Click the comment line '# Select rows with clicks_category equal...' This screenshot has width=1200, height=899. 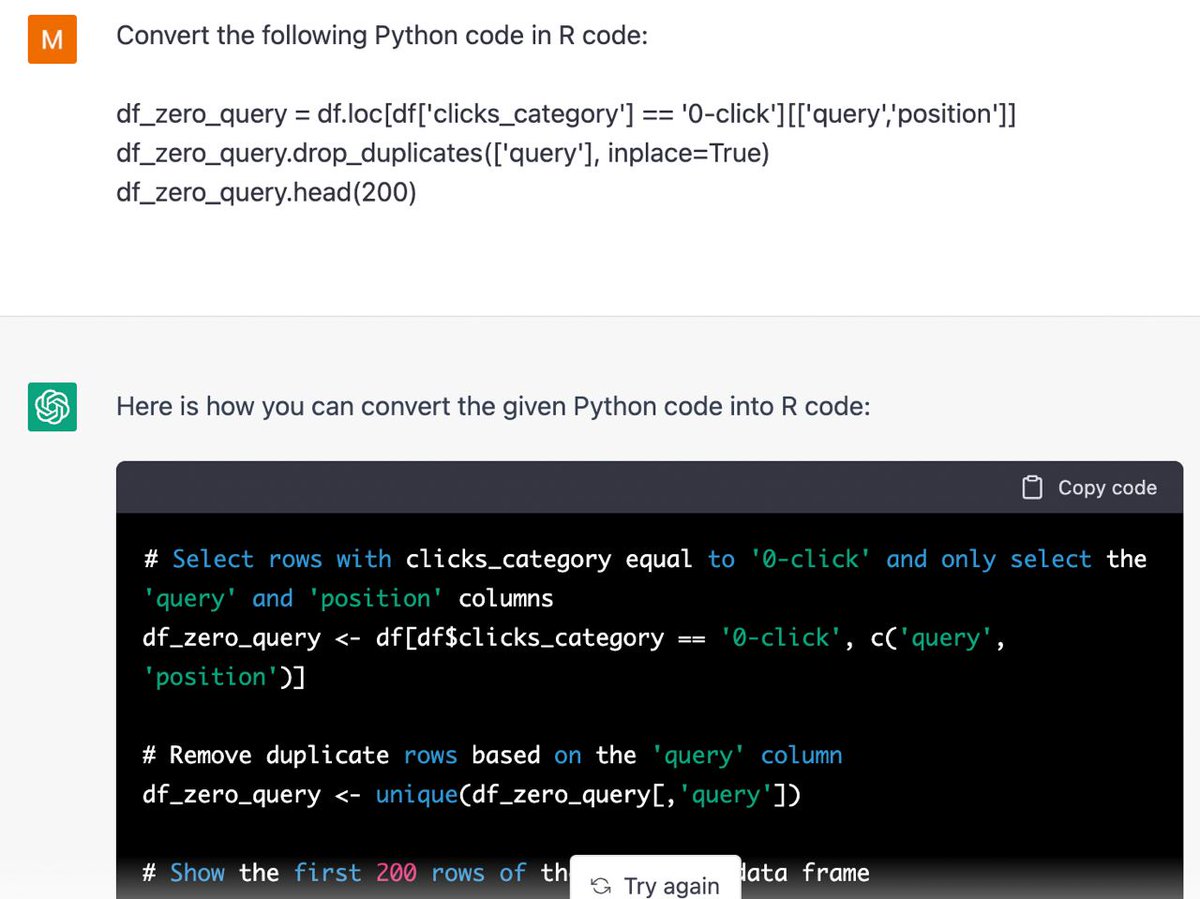tap(645, 559)
